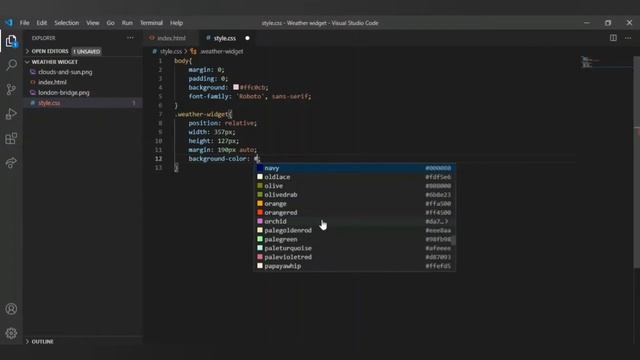640x360 pixels.
Task: Choose oldlace from the suggestion list
Action: coord(354,177)
